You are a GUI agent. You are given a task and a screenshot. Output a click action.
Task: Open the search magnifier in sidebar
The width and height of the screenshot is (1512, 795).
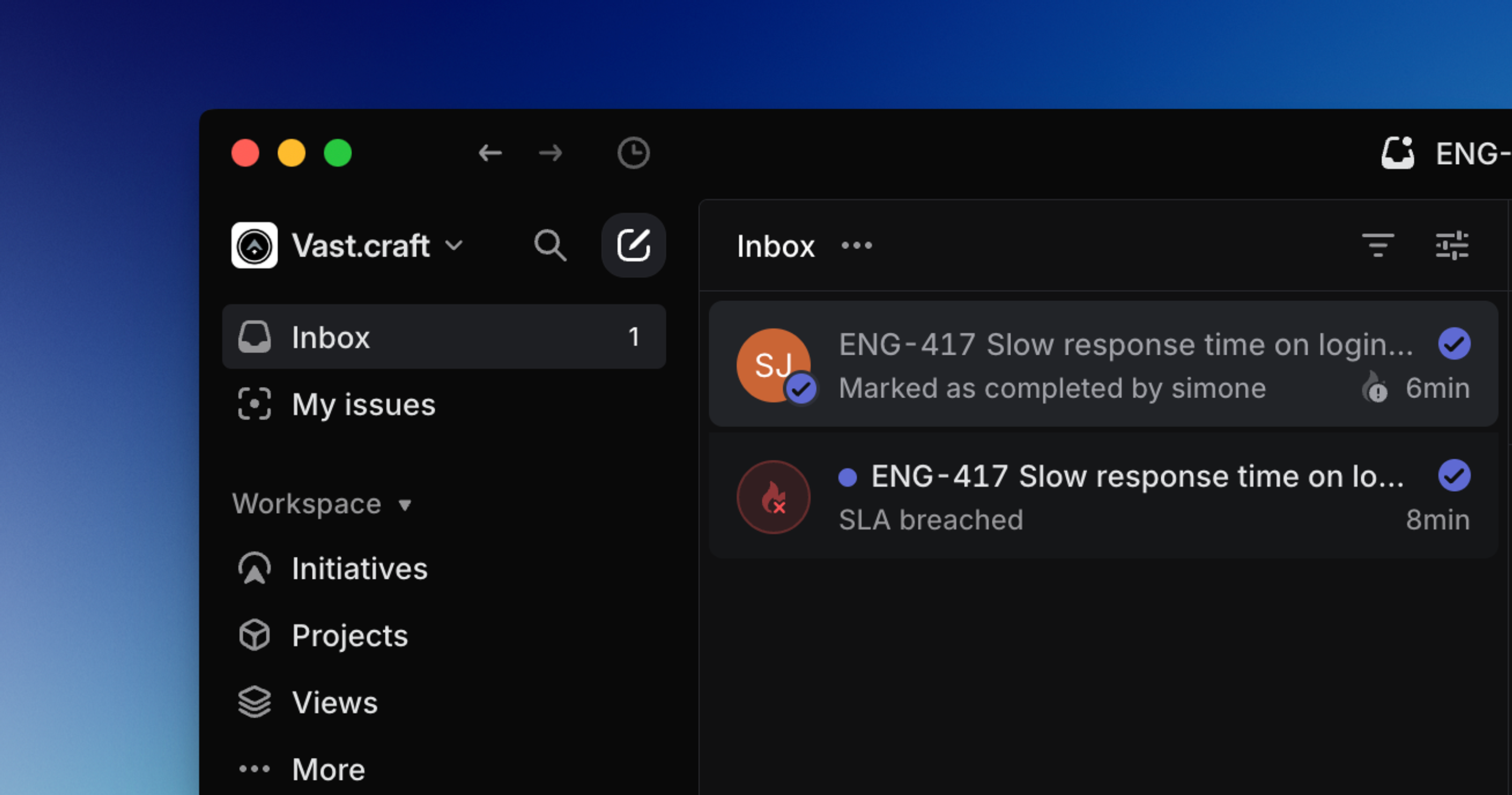pos(550,245)
